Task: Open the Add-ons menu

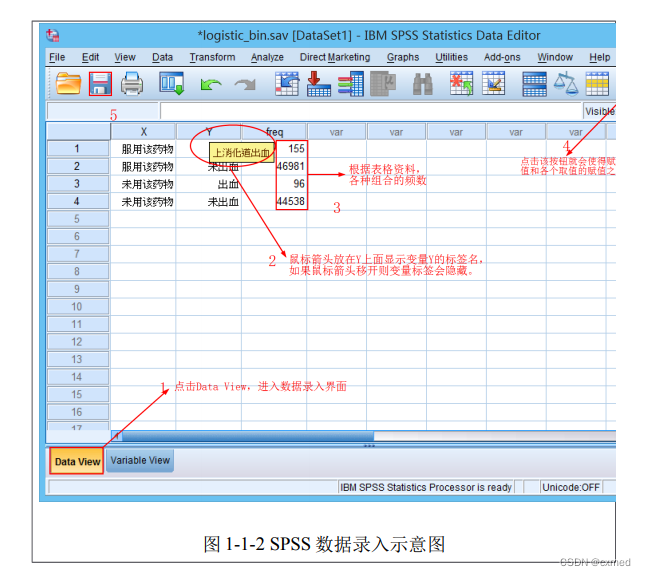Action: pos(502,57)
